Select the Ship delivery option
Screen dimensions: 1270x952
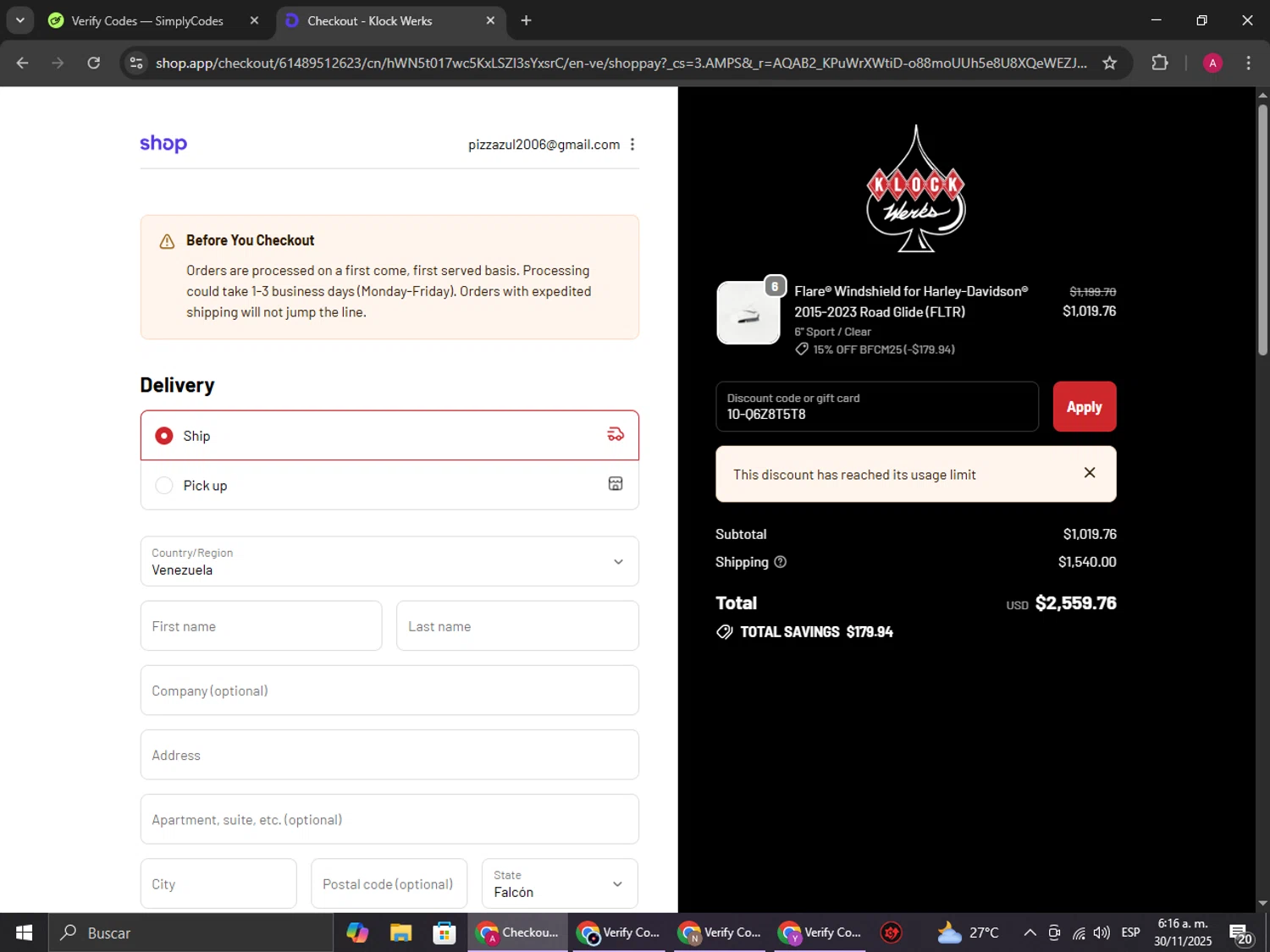pyautogui.click(x=389, y=436)
